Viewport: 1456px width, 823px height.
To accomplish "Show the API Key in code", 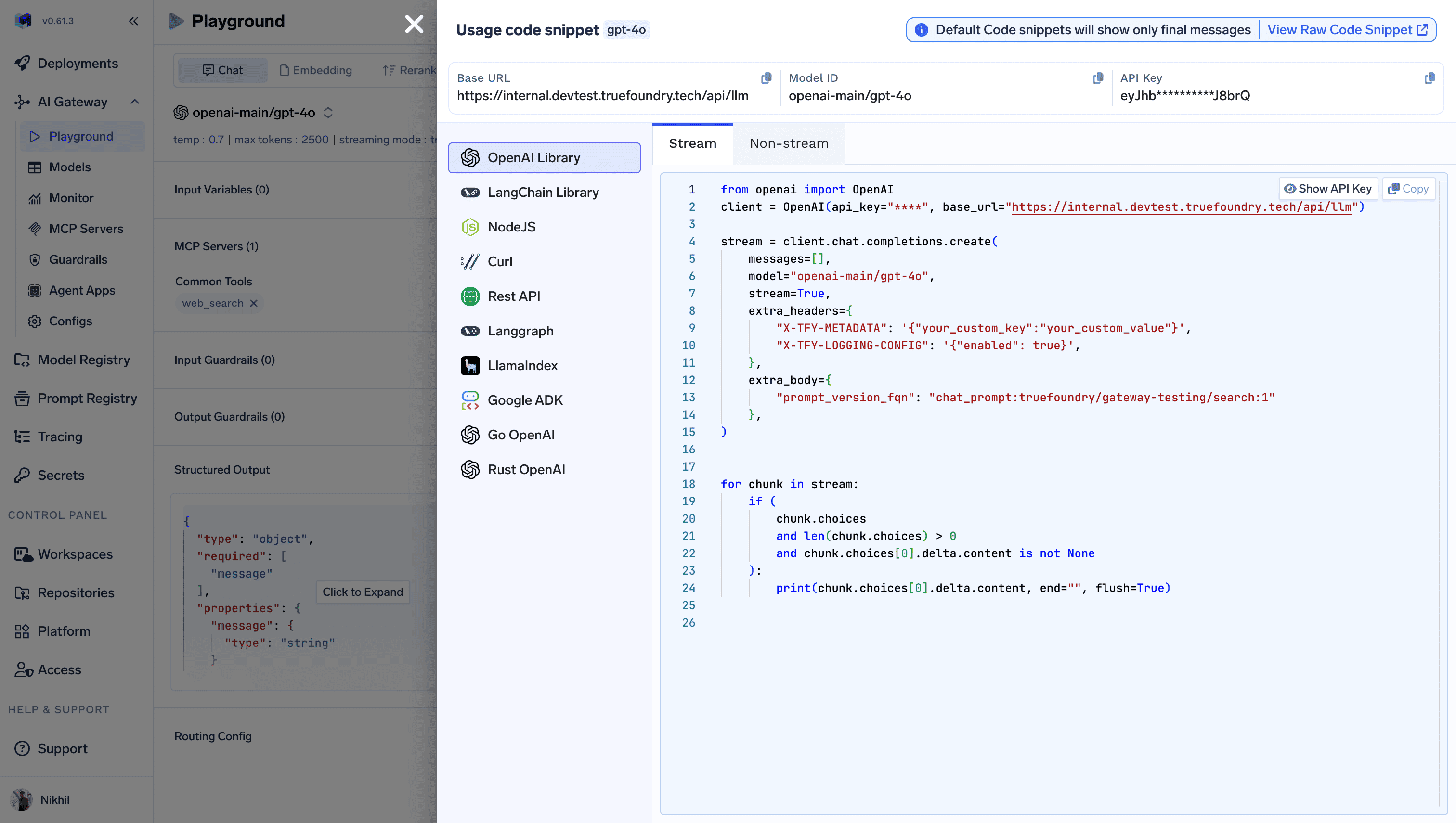I will tap(1327, 189).
